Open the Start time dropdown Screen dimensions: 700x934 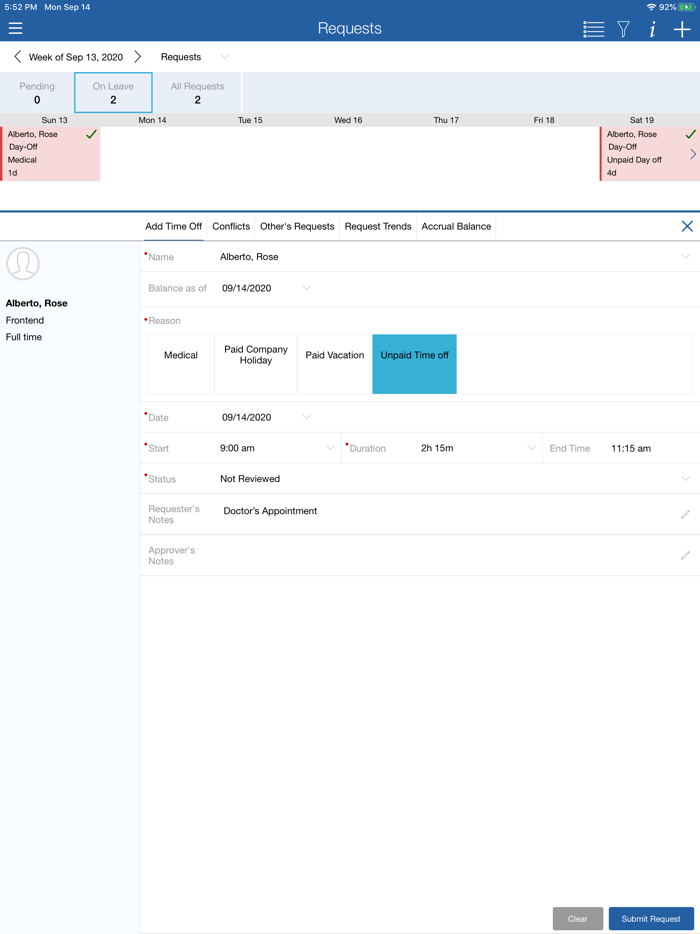coord(330,448)
